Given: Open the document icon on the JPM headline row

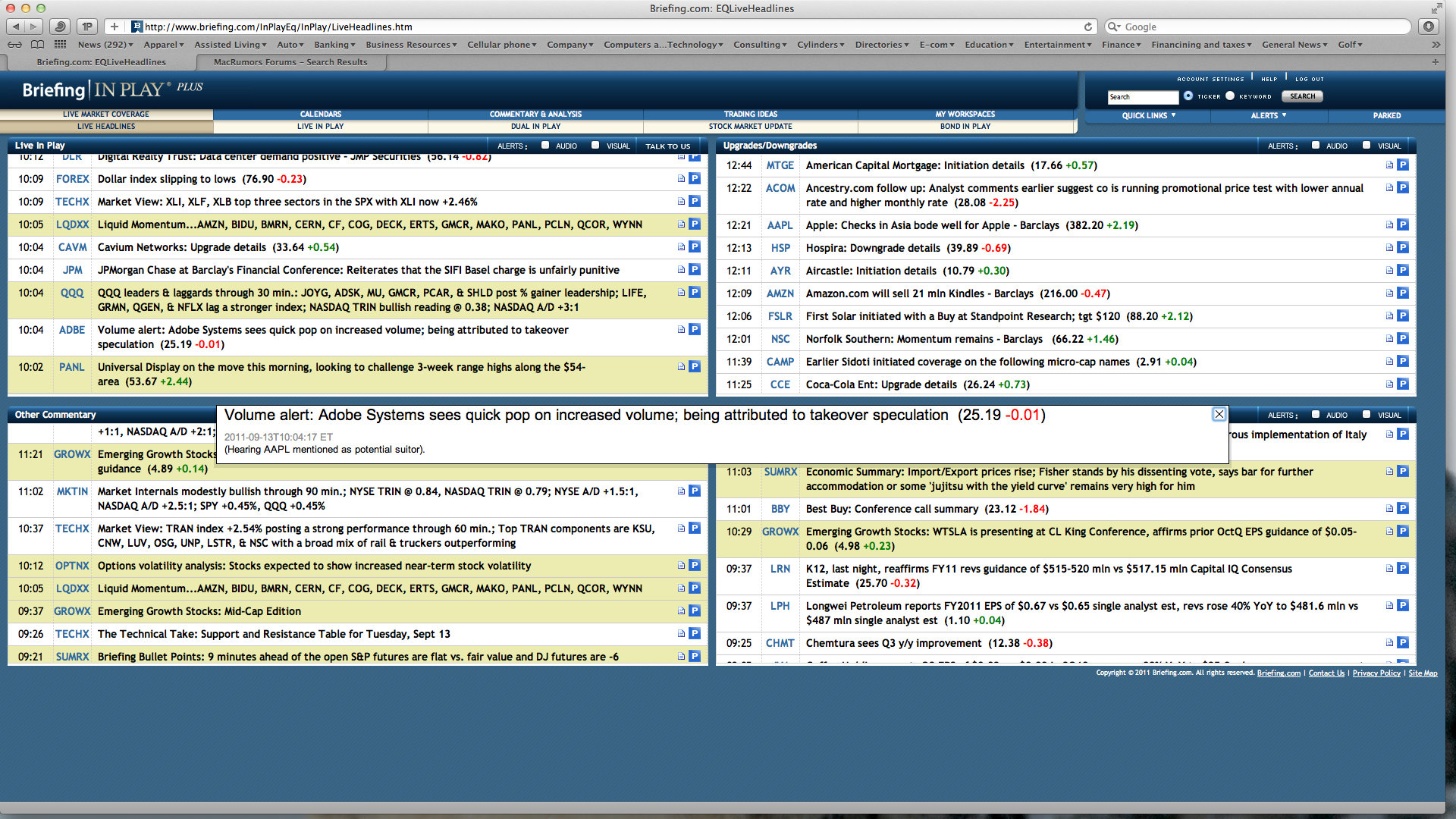Looking at the screenshot, I should (681, 270).
